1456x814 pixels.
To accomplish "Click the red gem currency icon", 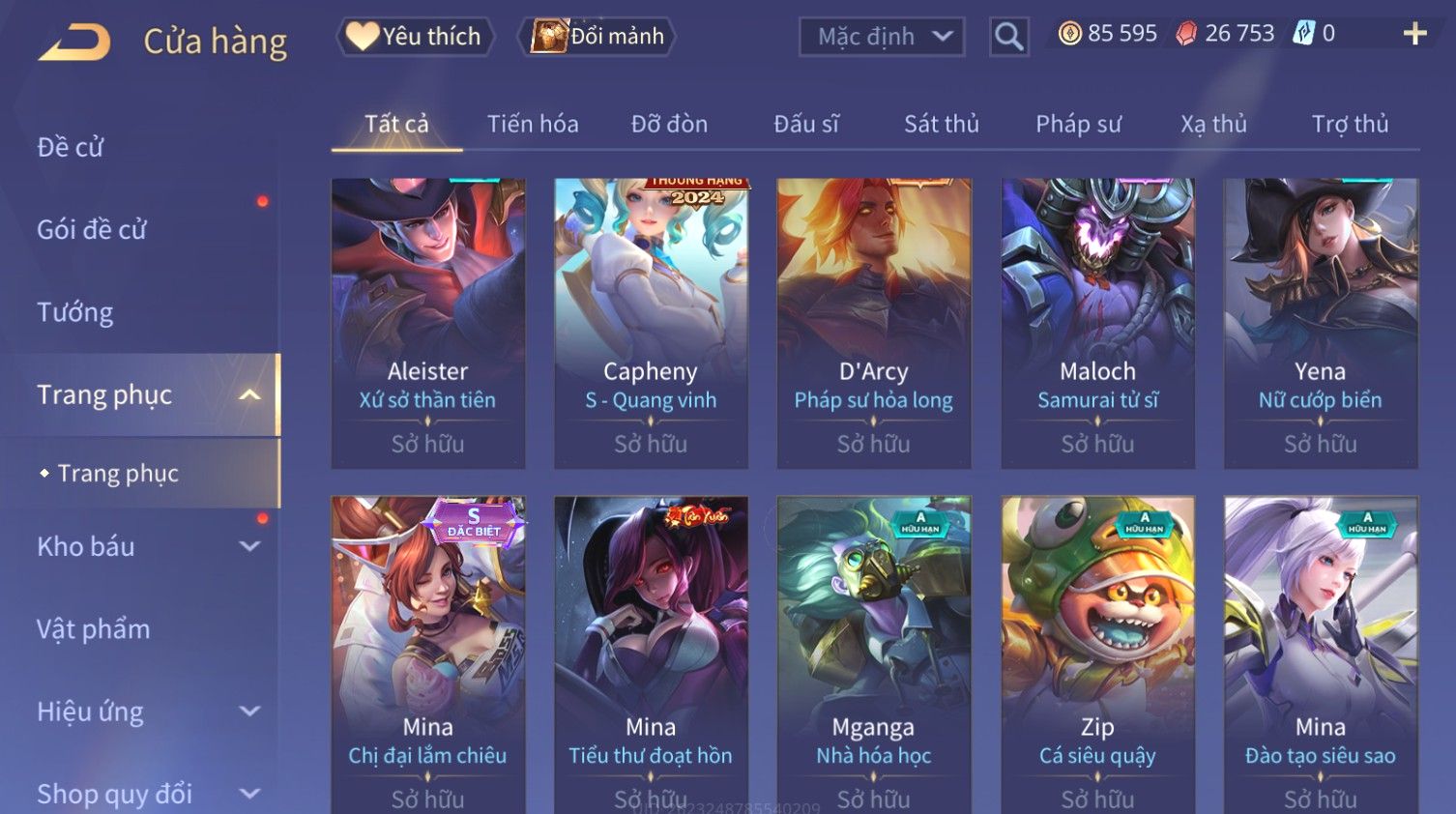I will coord(1186,34).
